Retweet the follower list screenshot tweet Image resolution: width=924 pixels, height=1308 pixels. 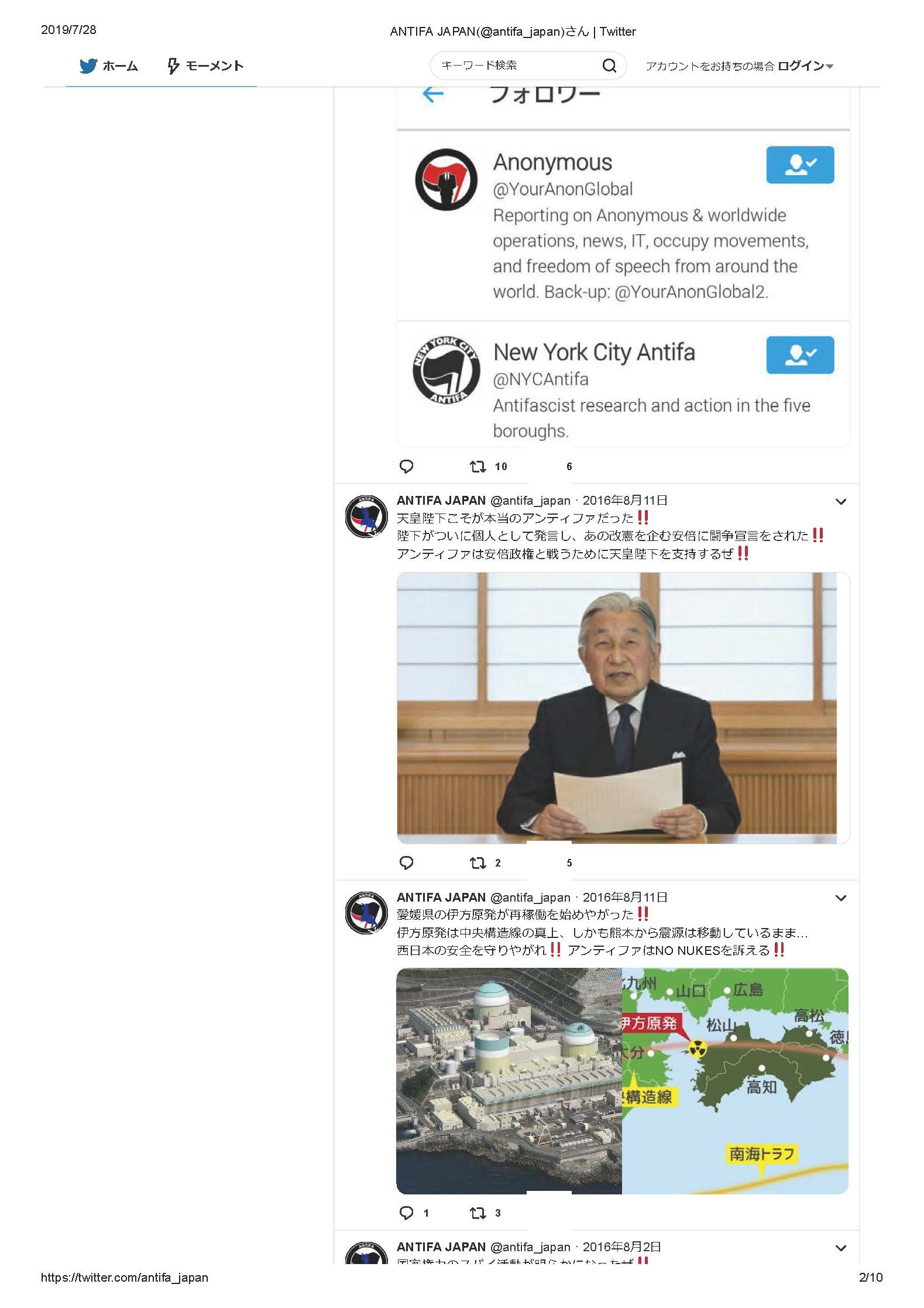pos(478,467)
